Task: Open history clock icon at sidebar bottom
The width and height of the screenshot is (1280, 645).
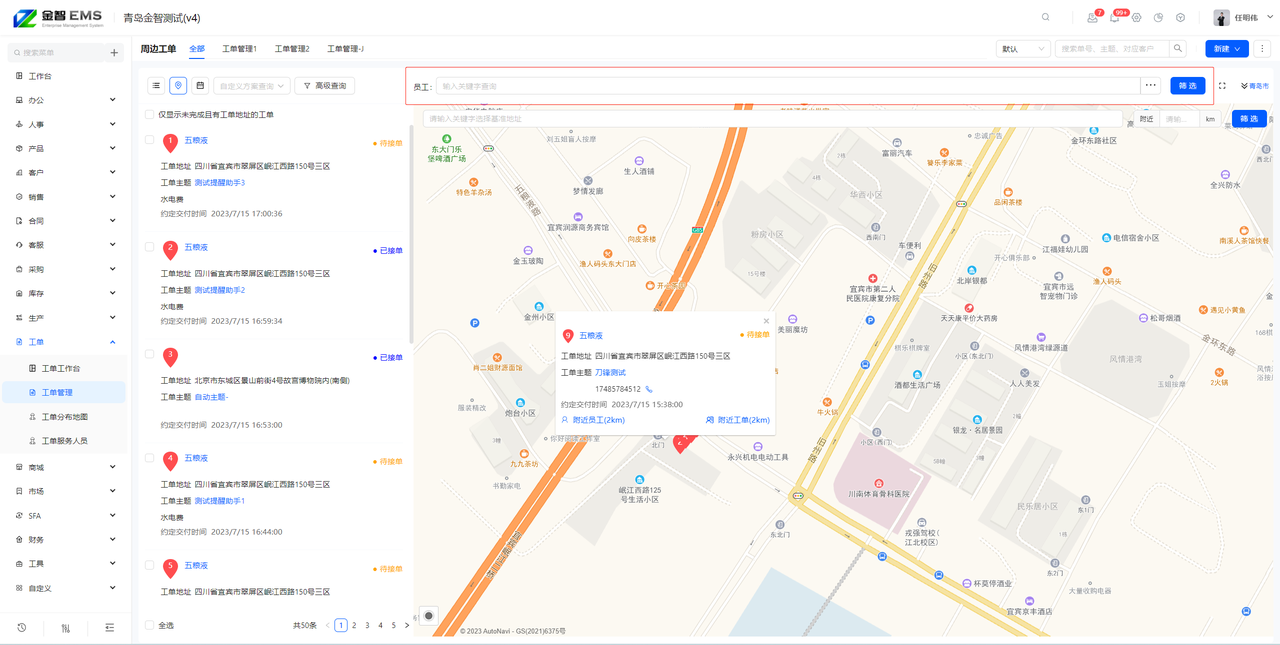Action: click(22, 628)
